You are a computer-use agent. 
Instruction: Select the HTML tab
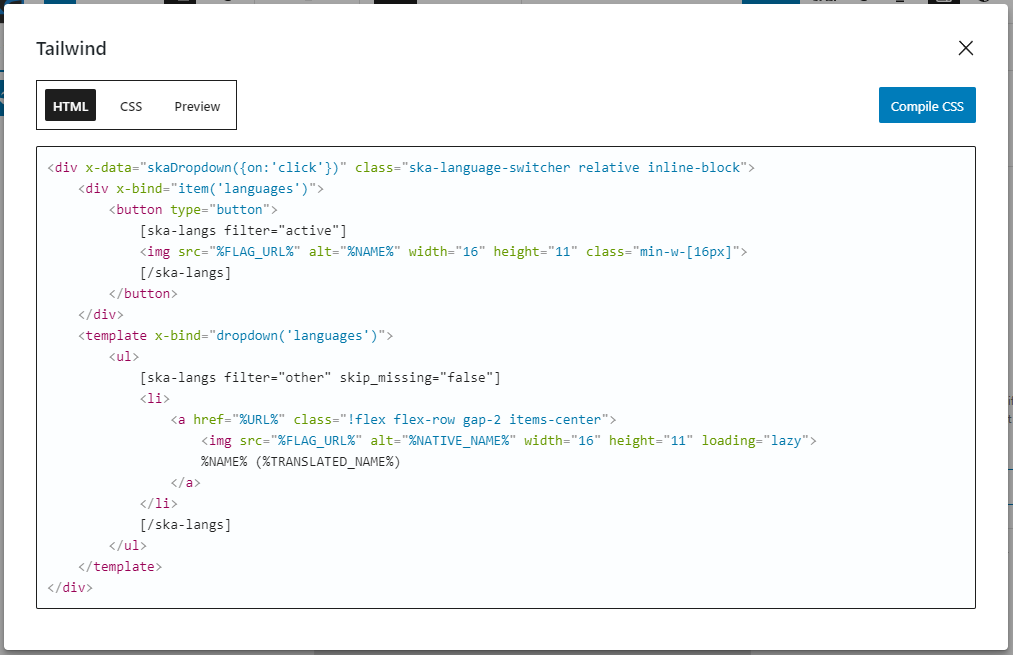coord(71,106)
